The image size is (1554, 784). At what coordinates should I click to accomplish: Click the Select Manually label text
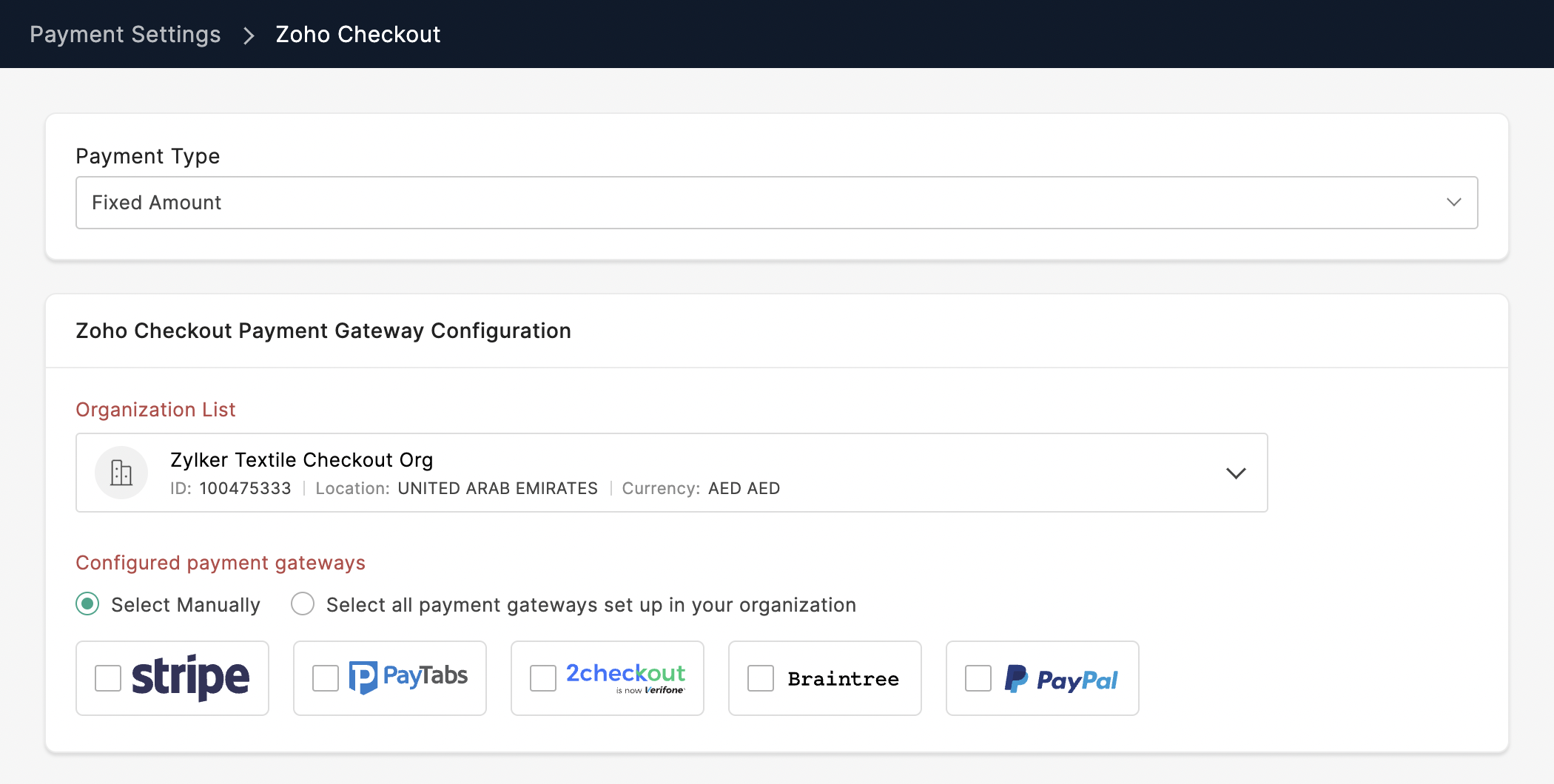tap(186, 605)
